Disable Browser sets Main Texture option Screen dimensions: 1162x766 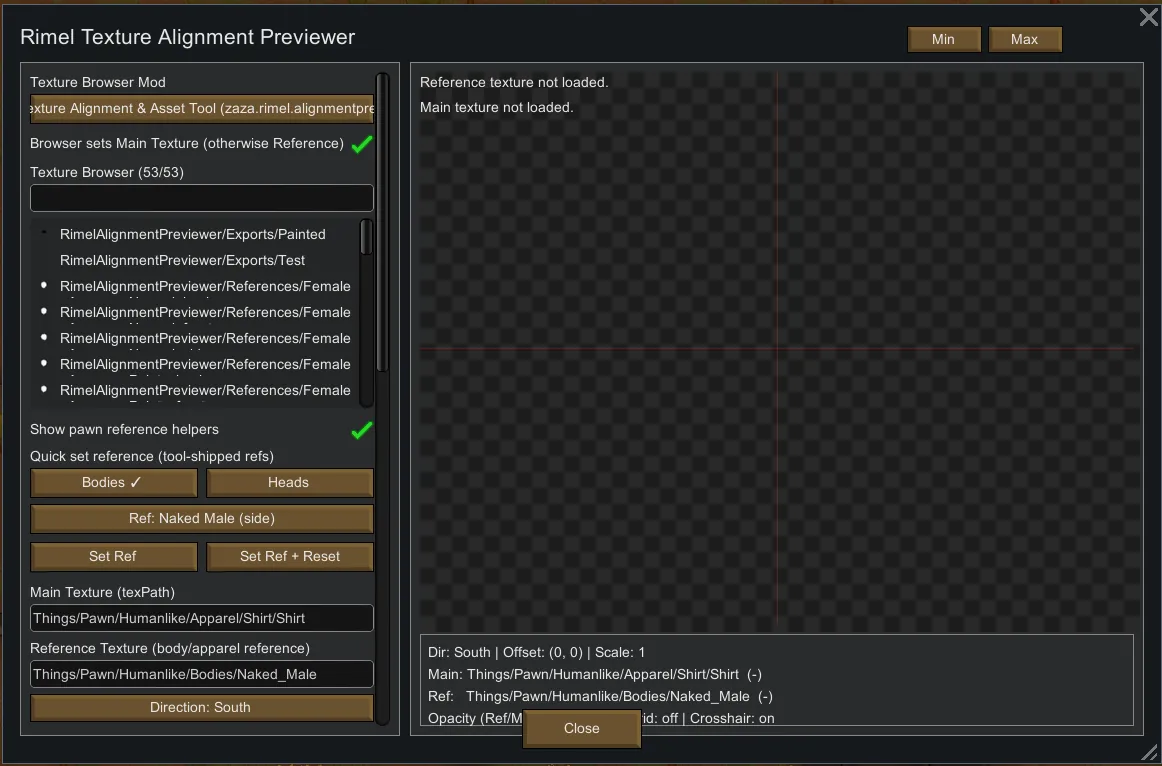[x=362, y=144]
